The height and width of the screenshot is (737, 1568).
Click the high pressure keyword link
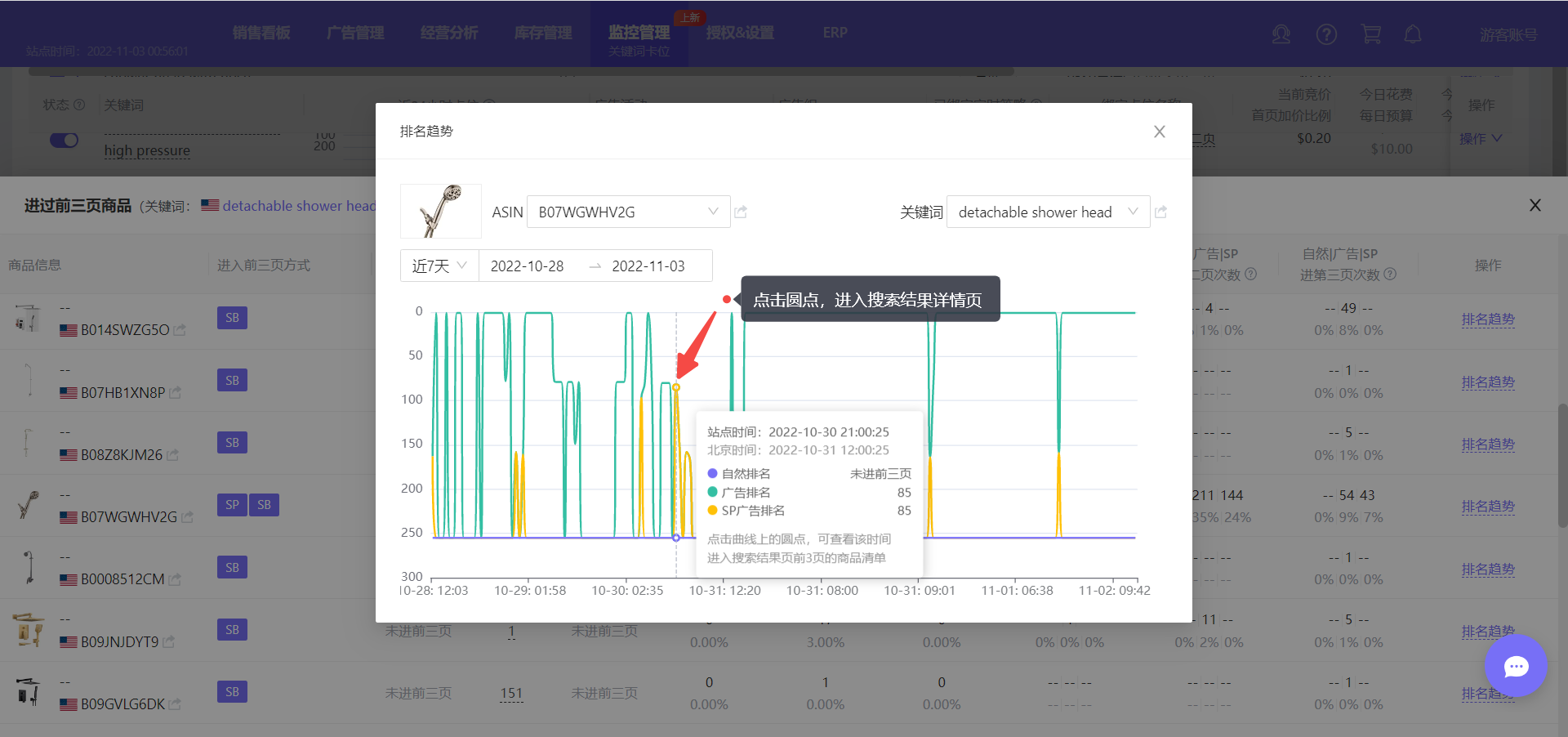tap(147, 150)
